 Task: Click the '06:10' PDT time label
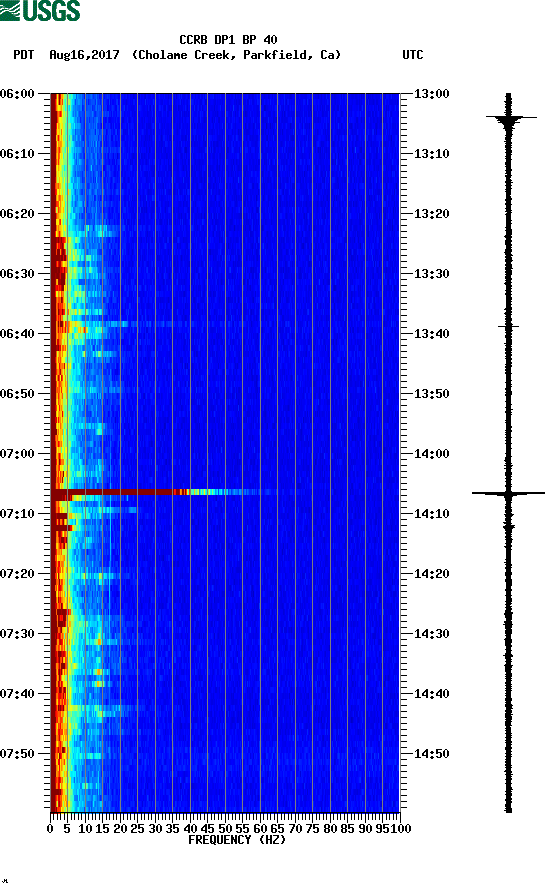point(17,154)
